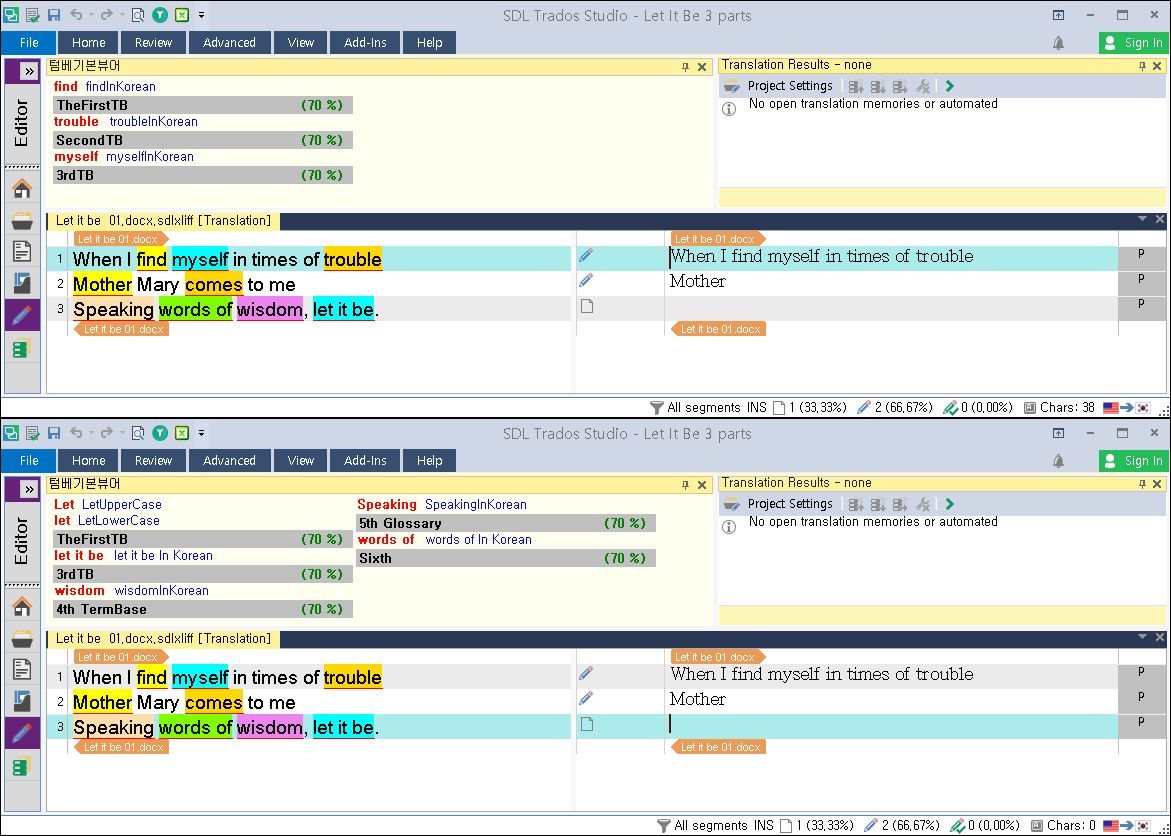Open File tab in upper window

coord(29,43)
